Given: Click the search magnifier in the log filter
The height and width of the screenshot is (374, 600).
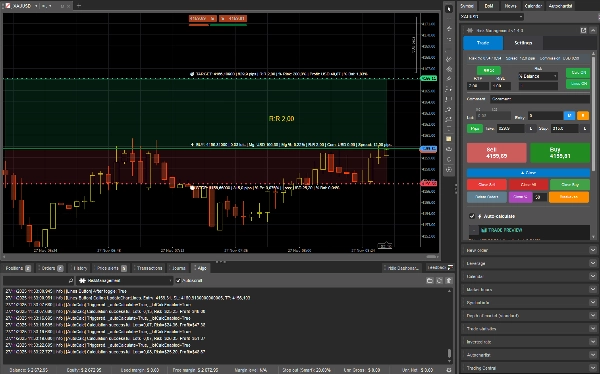Looking at the screenshot, I should tap(70, 281).
